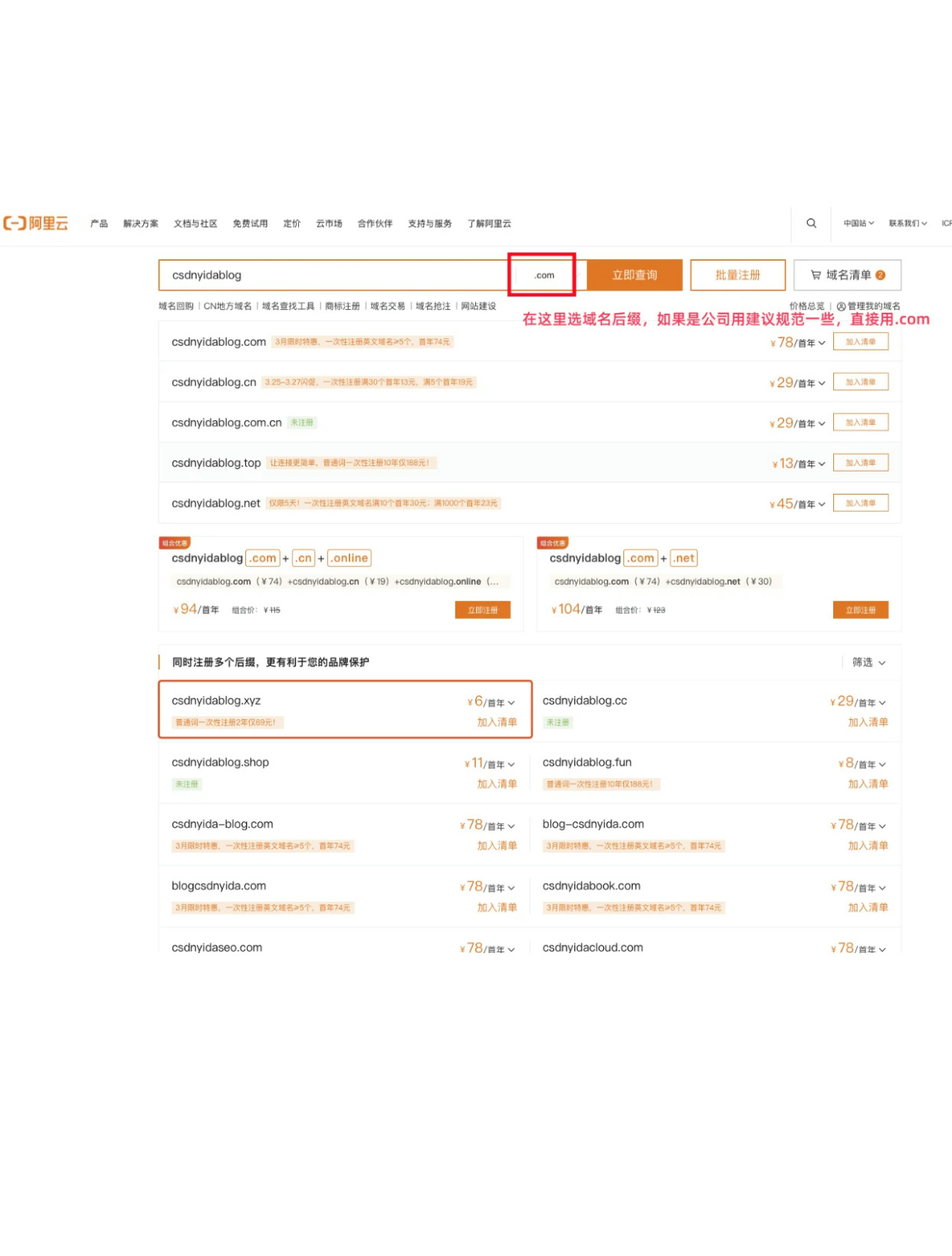Open the search magnifier icon
This screenshot has height=1256, width=952.
click(811, 223)
